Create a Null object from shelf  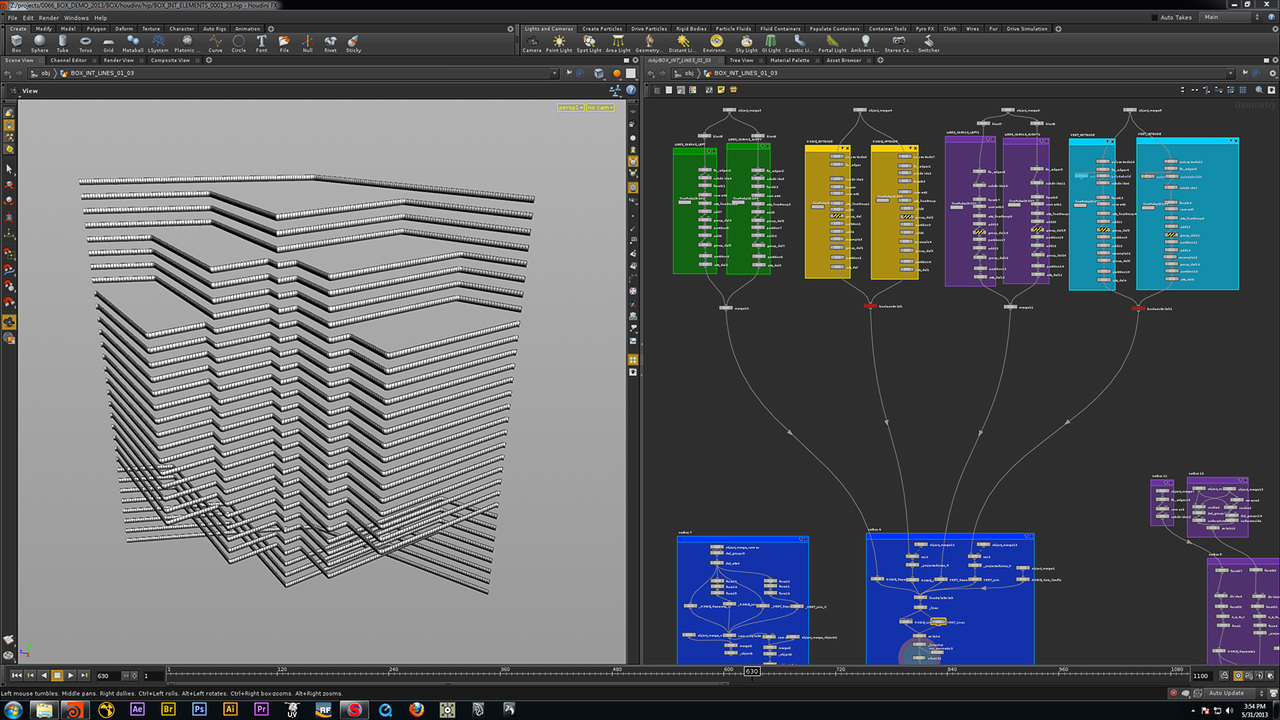click(x=307, y=43)
